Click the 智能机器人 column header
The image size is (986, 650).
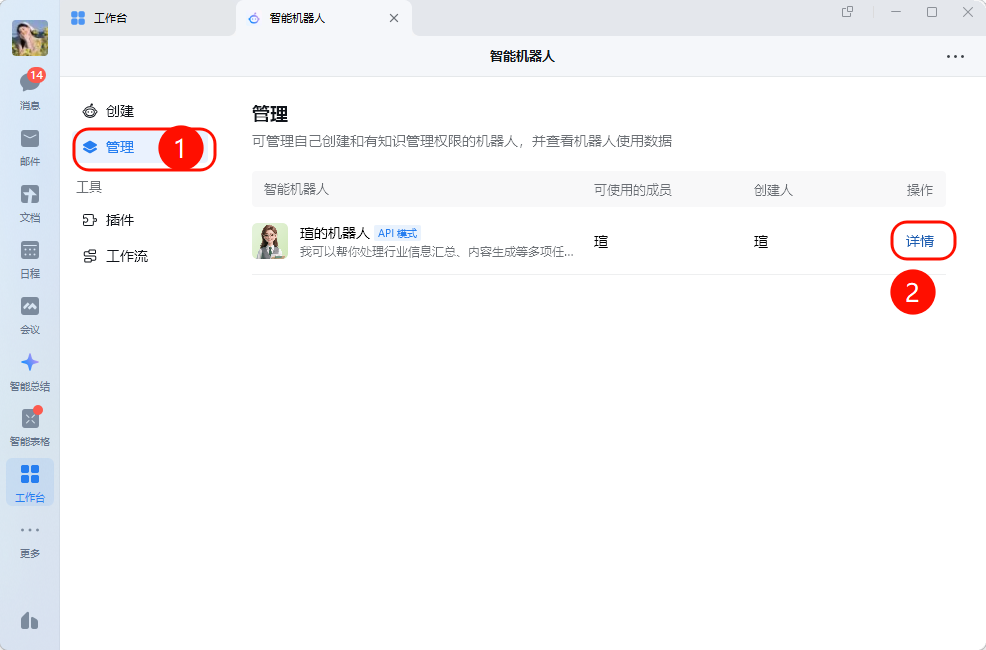pyautogui.click(x=296, y=189)
